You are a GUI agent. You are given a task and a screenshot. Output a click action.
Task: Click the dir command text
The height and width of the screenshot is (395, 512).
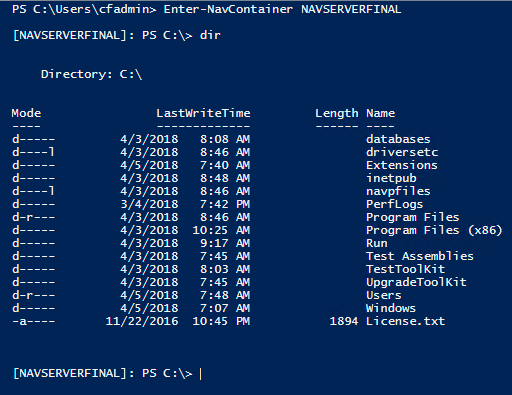pyautogui.click(x=210, y=35)
